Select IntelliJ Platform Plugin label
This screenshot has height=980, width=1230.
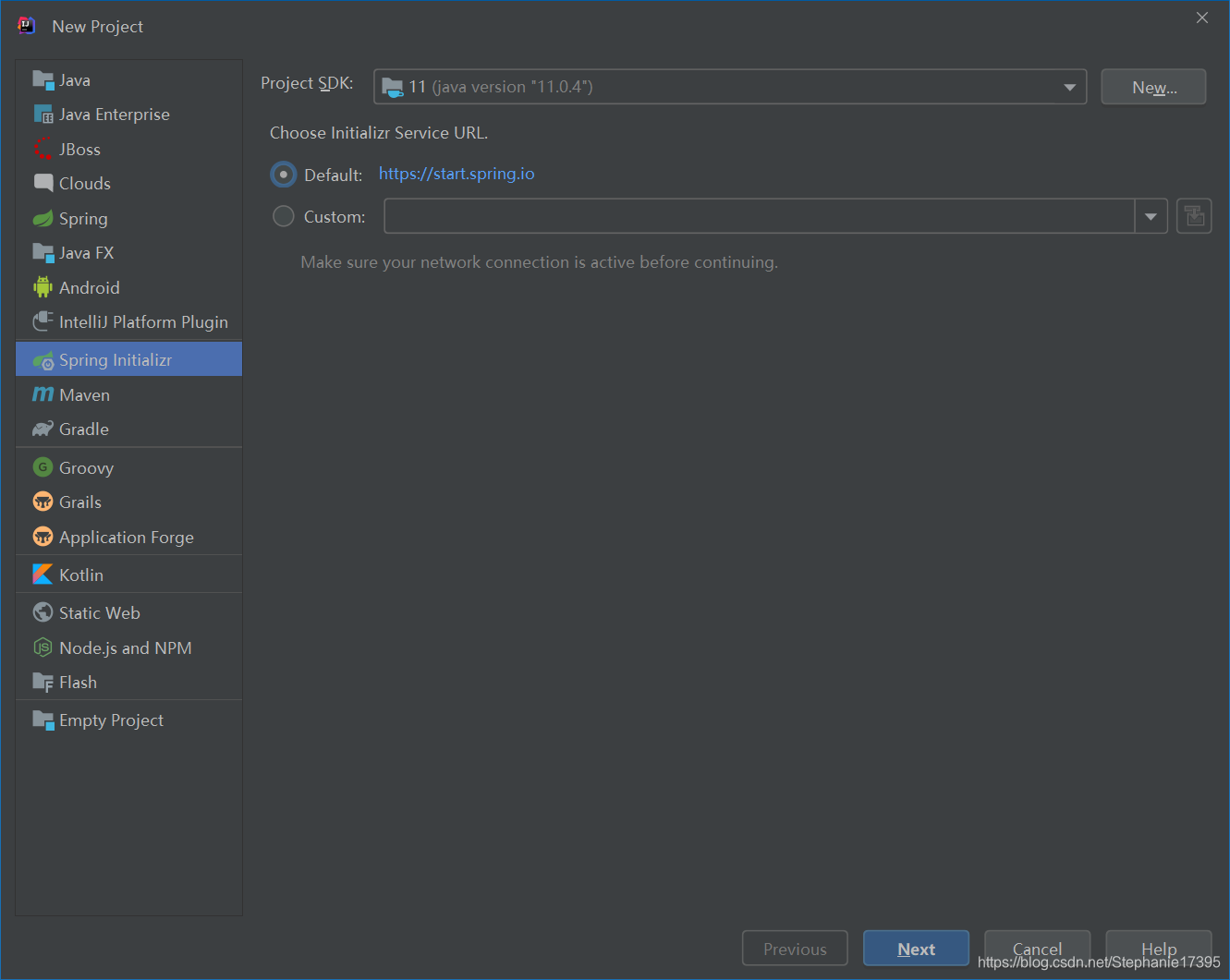click(143, 321)
